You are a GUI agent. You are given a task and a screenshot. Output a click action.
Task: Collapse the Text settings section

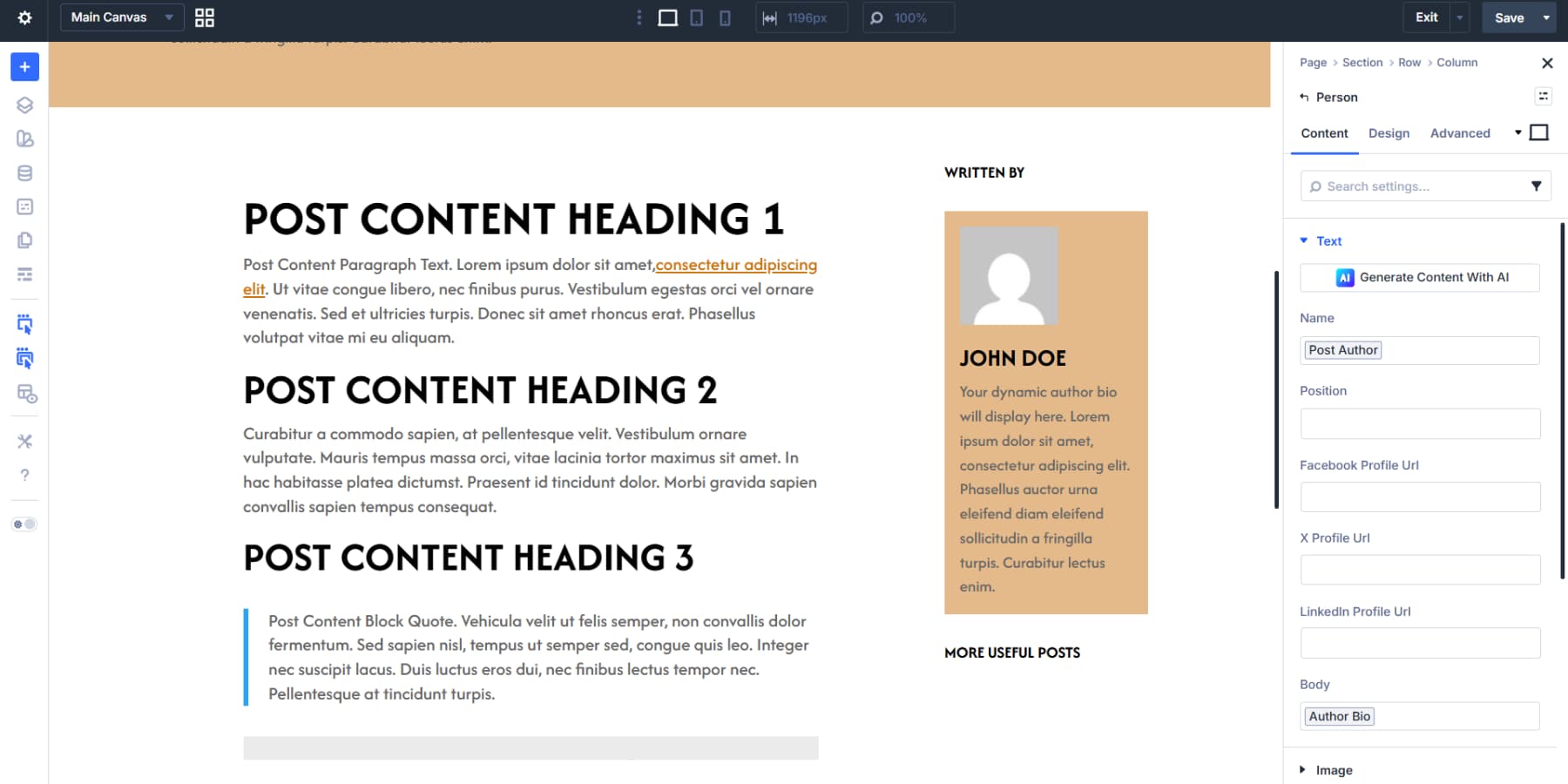(x=1303, y=240)
